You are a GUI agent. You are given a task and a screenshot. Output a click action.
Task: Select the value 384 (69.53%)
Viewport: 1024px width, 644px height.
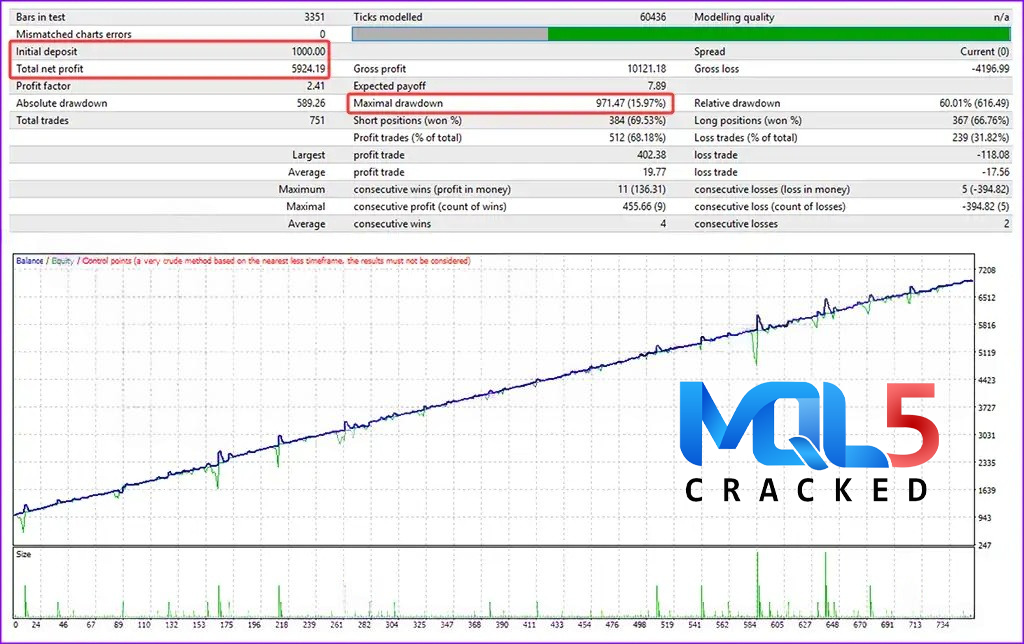[x=637, y=120]
